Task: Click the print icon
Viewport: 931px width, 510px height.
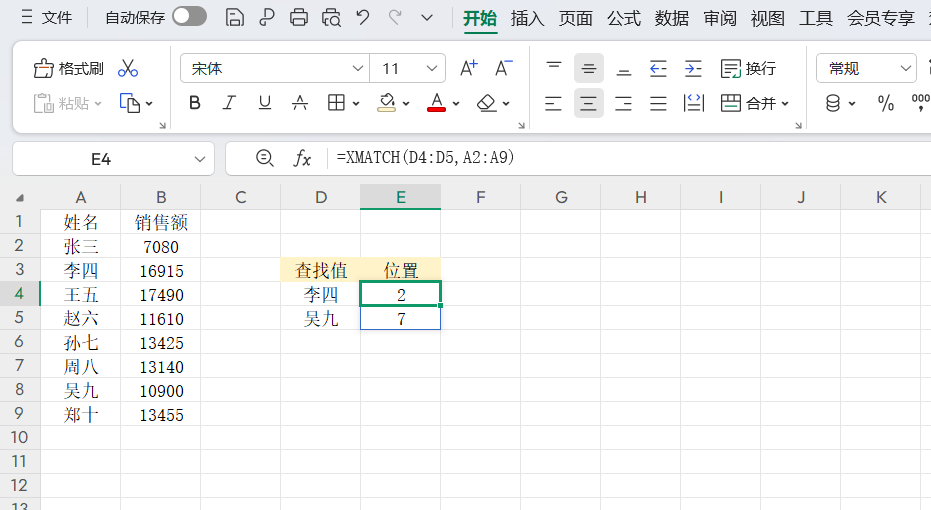Action: 298,17
